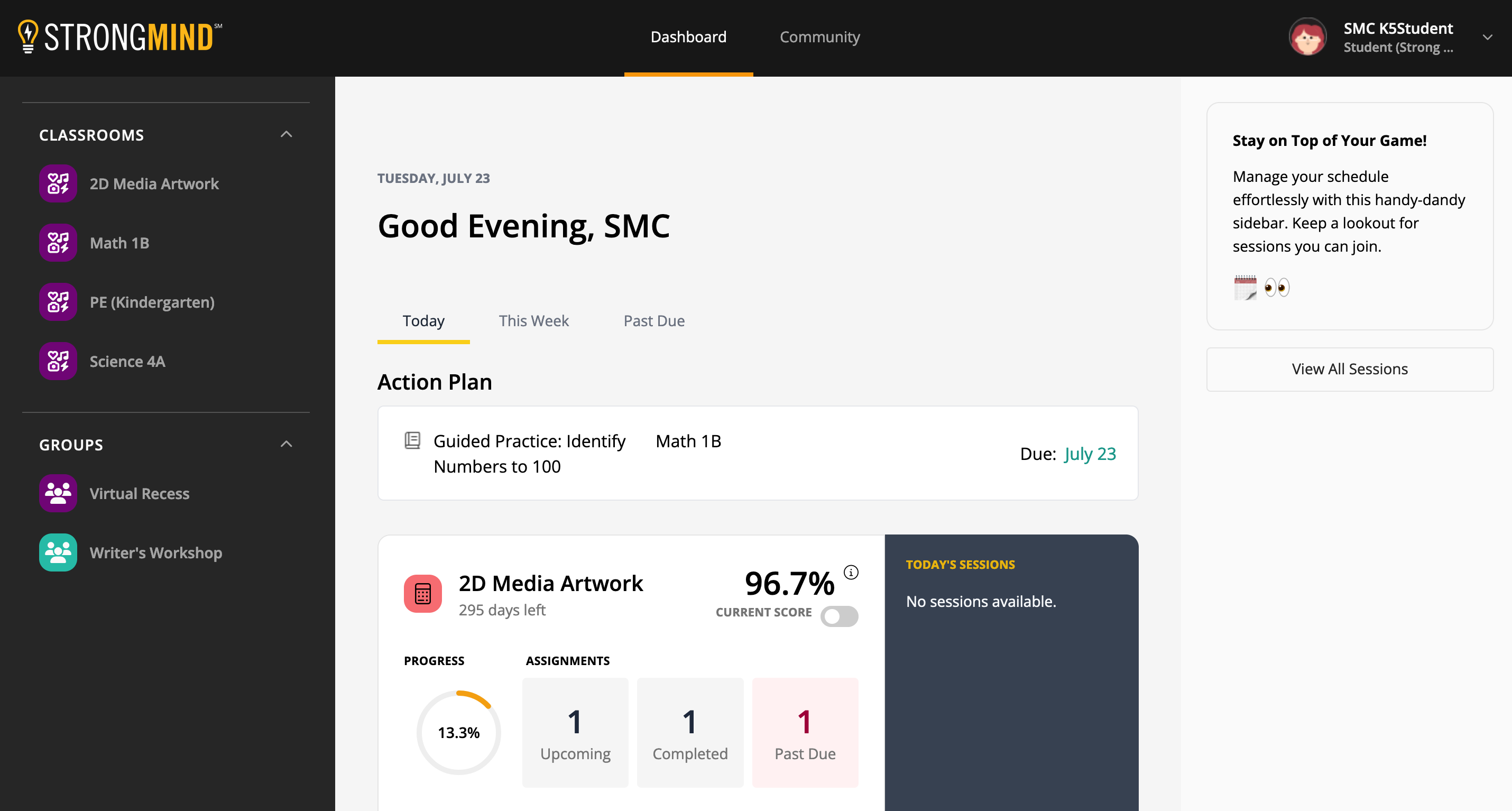
Task: Open the SMC K5Student profile dropdown
Action: [1487, 37]
